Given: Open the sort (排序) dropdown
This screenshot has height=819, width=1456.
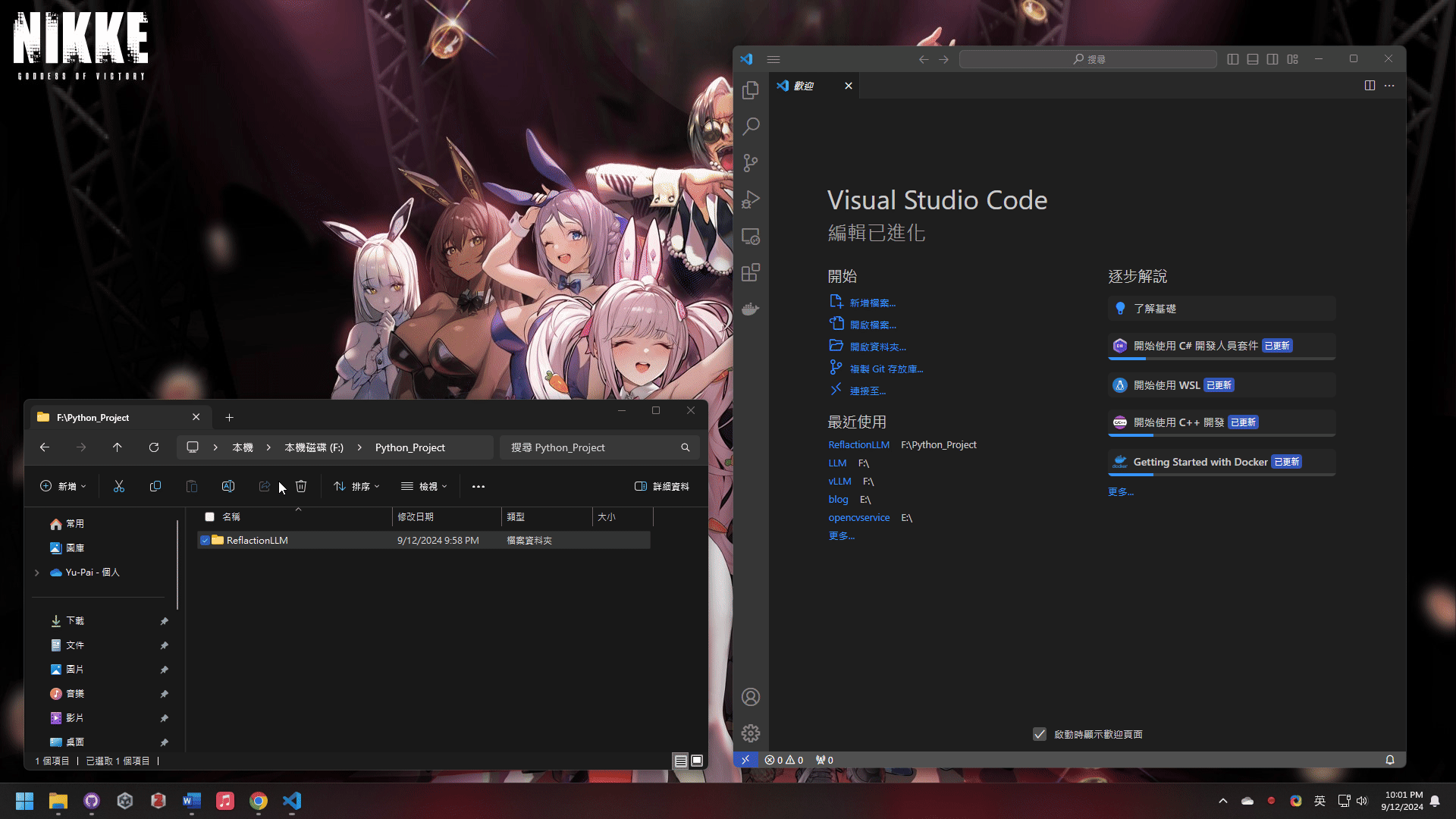Looking at the screenshot, I should coord(357,486).
